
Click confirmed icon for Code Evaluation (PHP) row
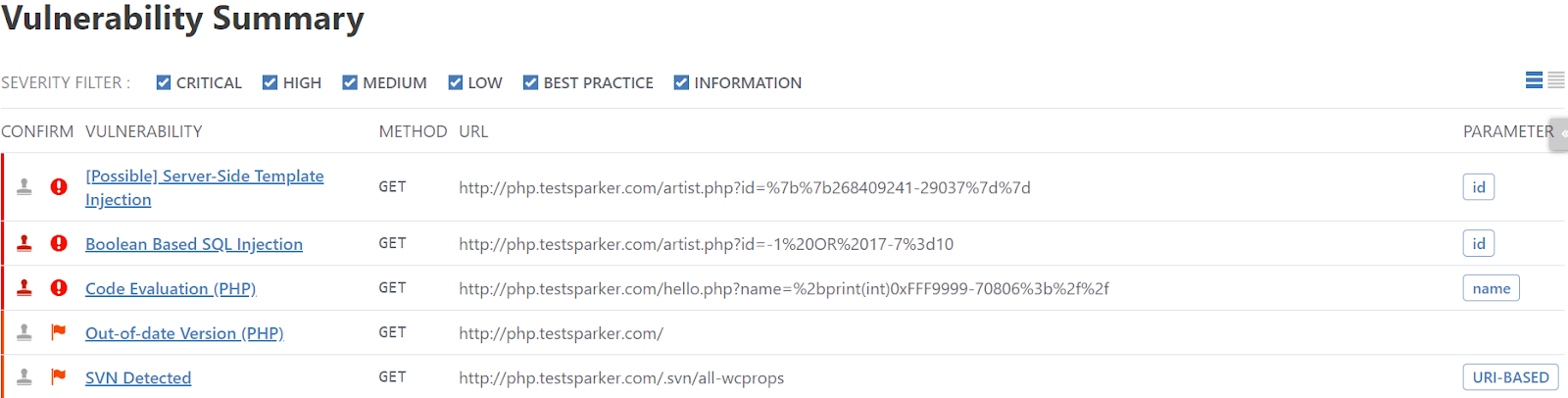pos(24,288)
